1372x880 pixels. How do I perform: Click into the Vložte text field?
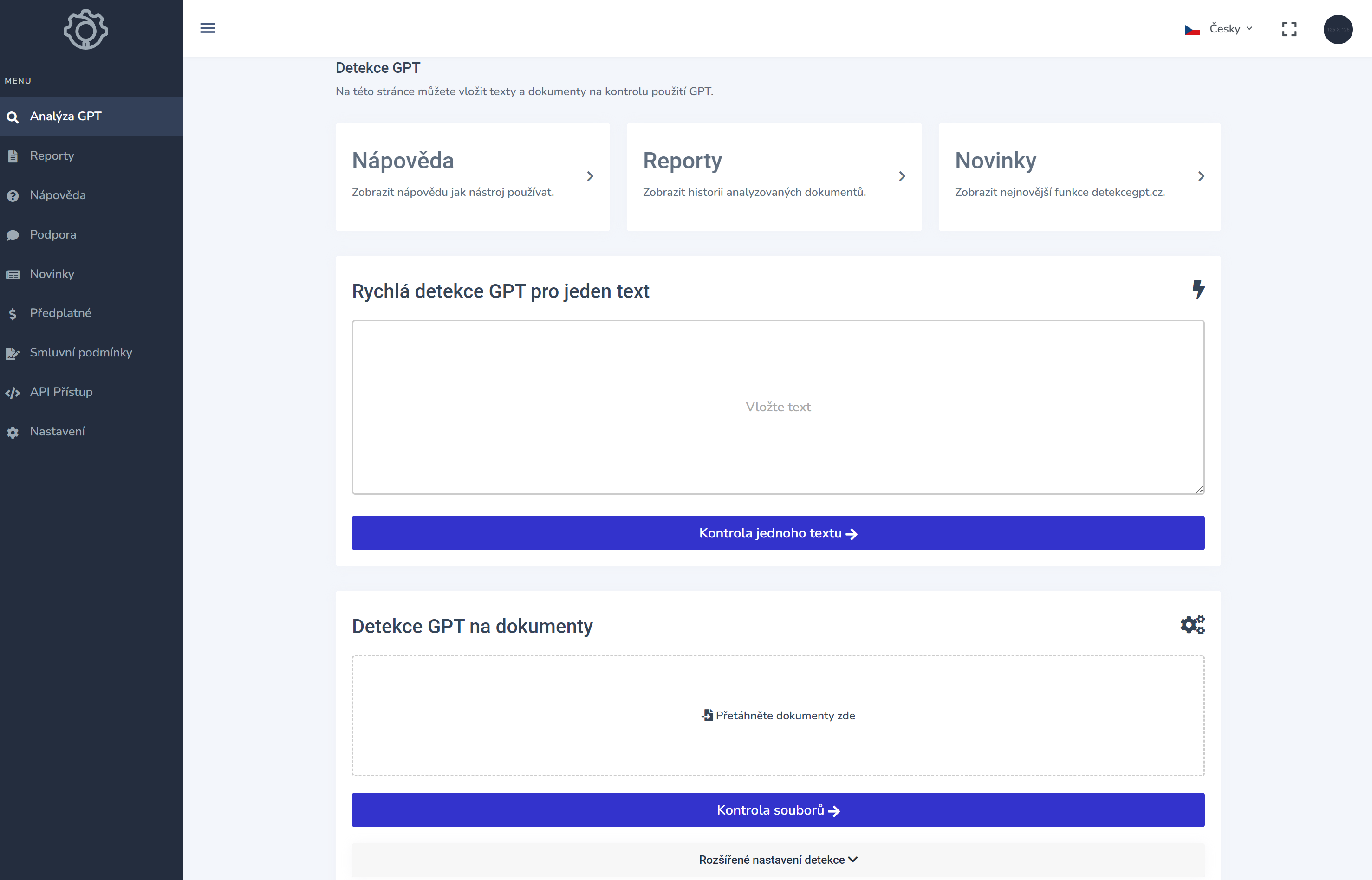click(777, 407)
